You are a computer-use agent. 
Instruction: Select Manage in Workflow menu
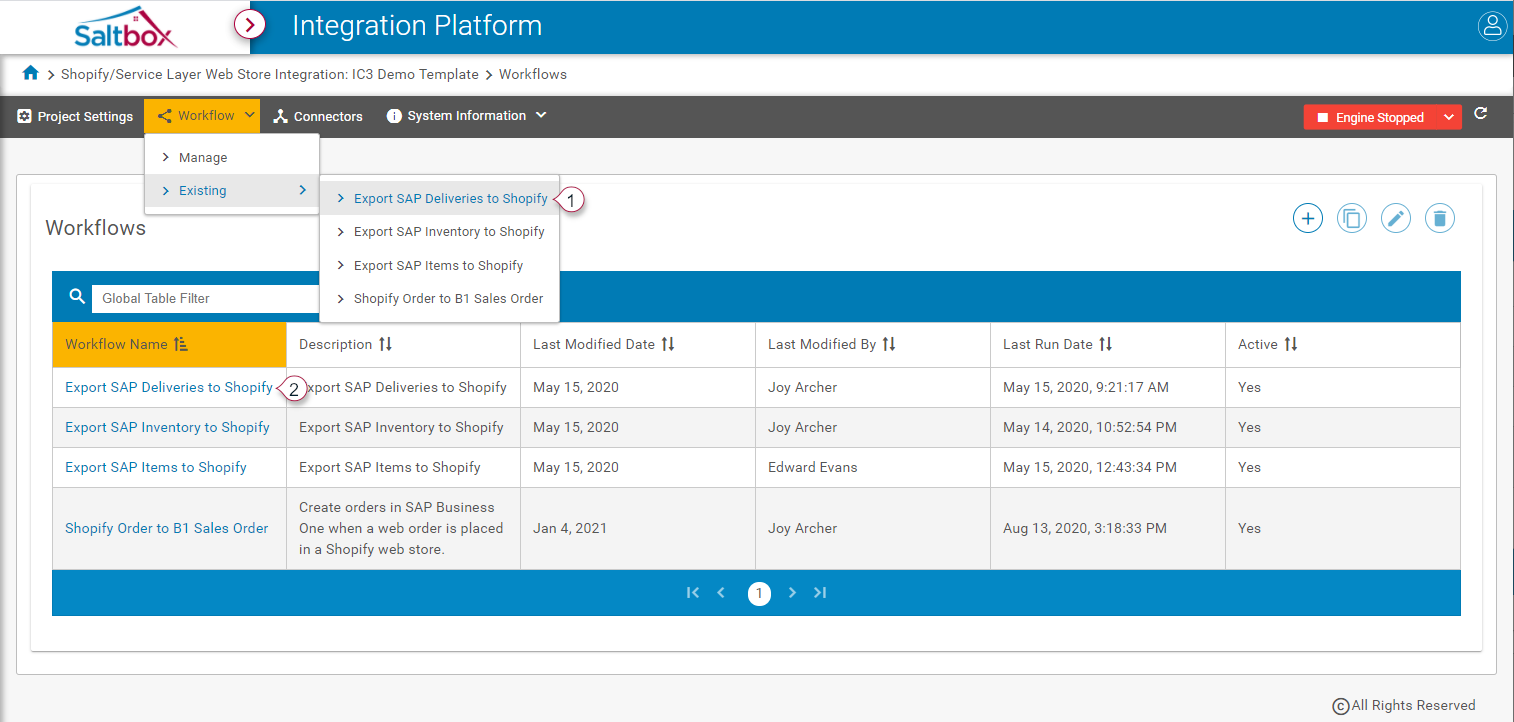pyautogui.click(x=232, y=157)
